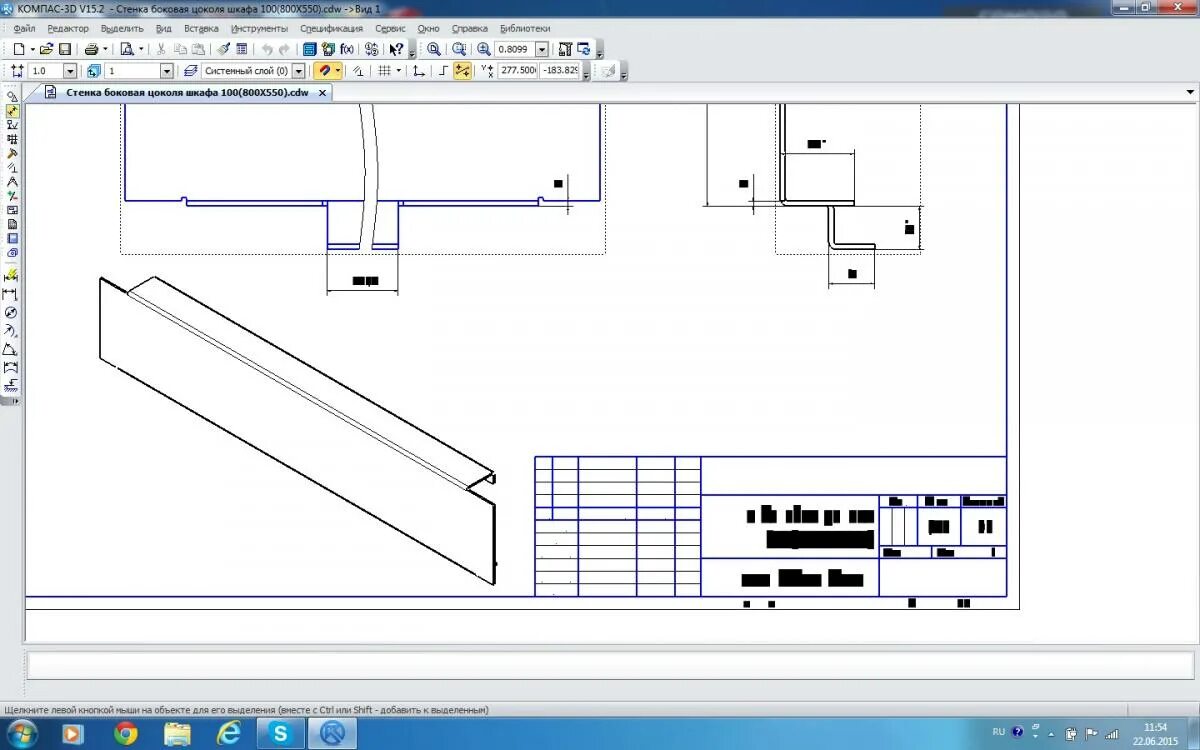Print the drawing with the printer icon
Viewport: 1200px width, 750px height.
pos(91,49)
